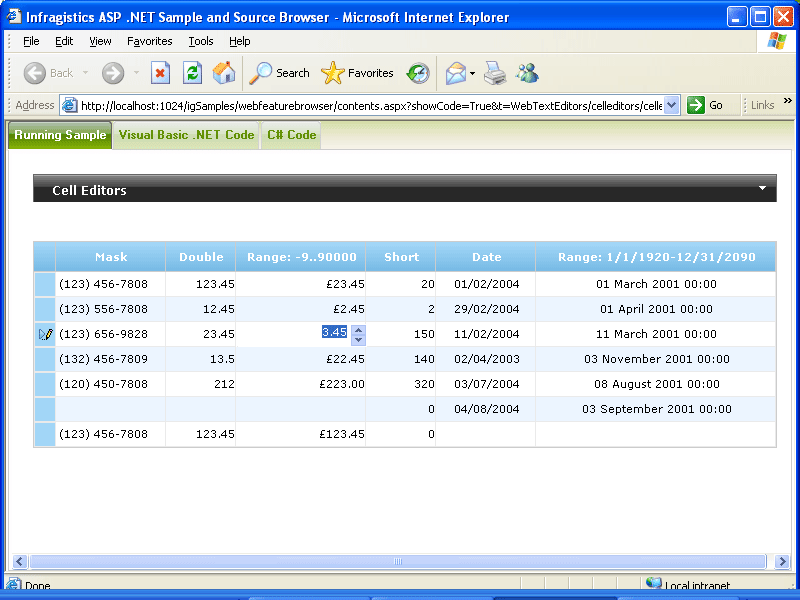
Task: Click the spinner up arrow on 3.45
Action: pyautogui.click(x=358, y=328)
